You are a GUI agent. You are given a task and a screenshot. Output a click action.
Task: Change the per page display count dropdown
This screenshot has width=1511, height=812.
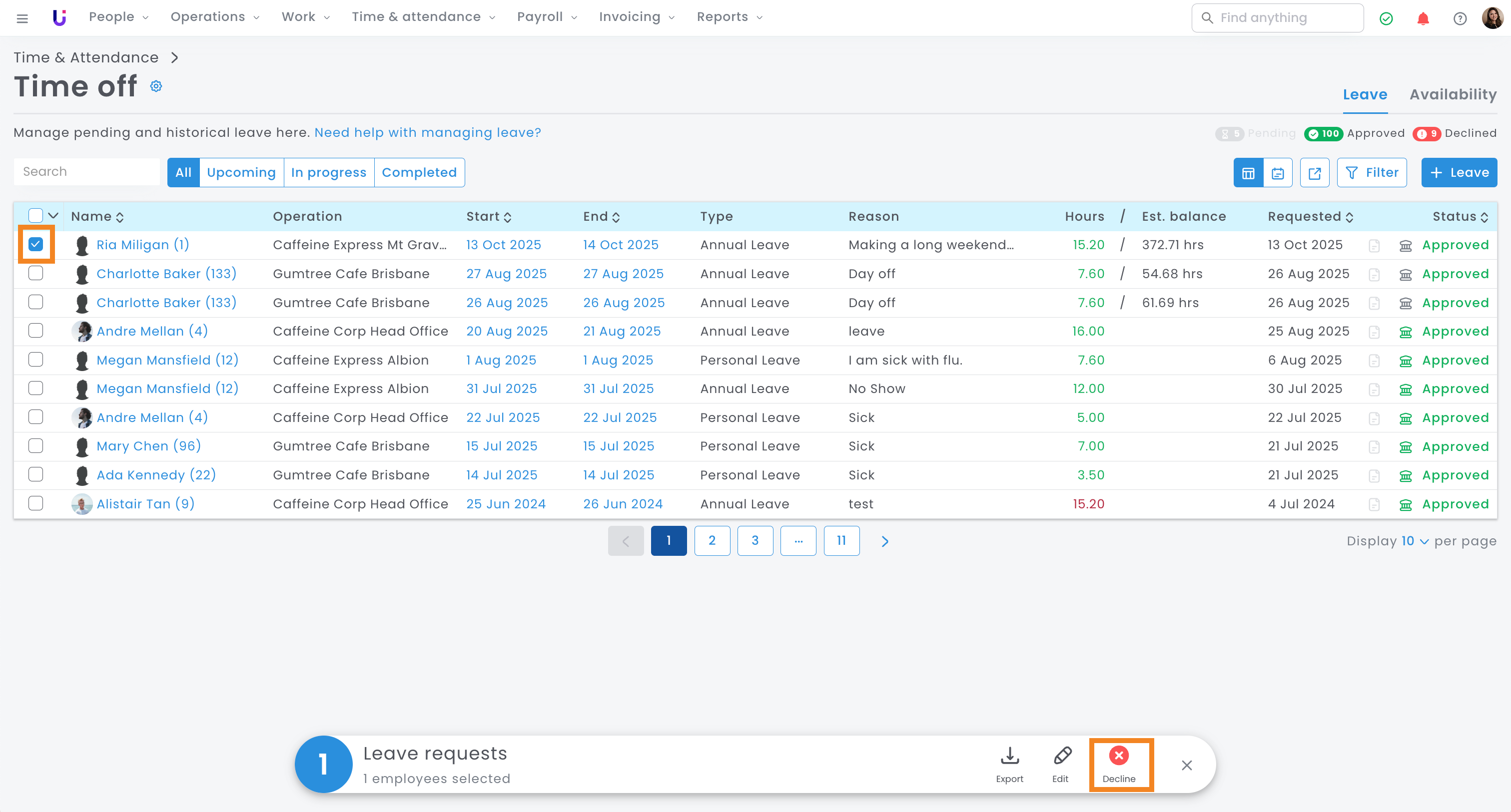point(1414,541)
